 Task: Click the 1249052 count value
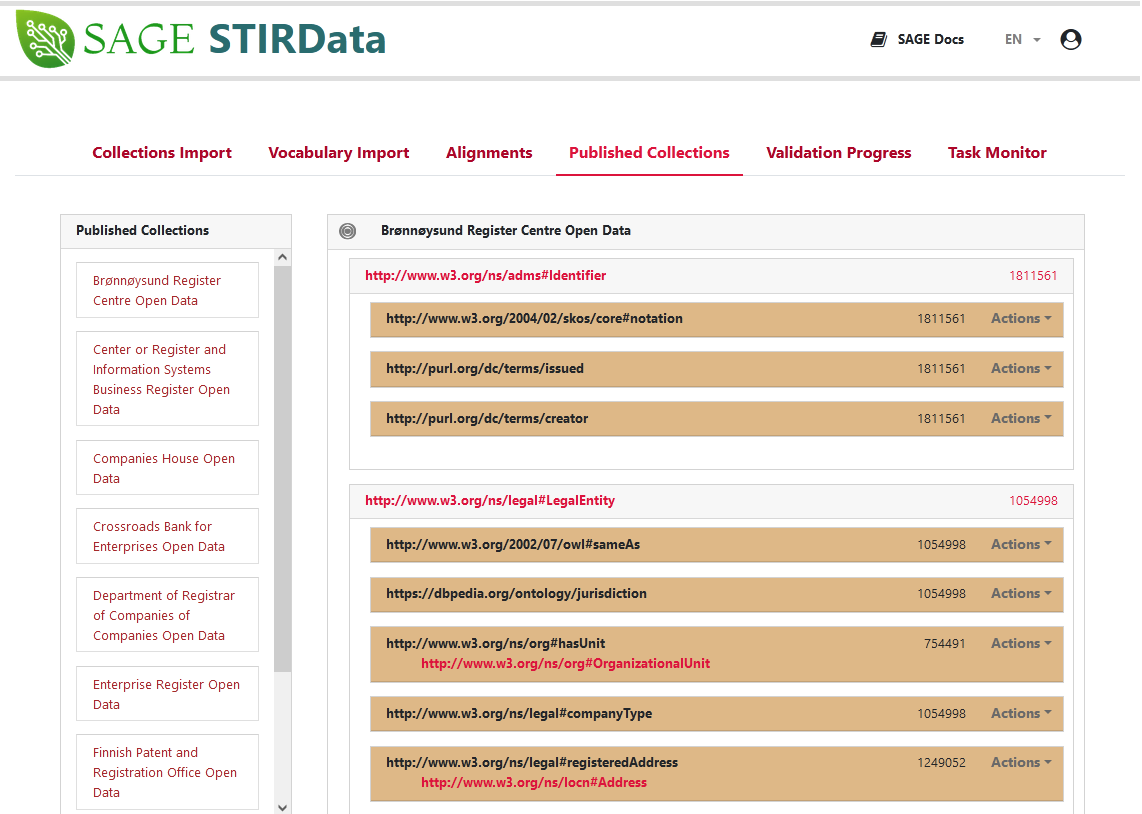click(x=941, y=762)
